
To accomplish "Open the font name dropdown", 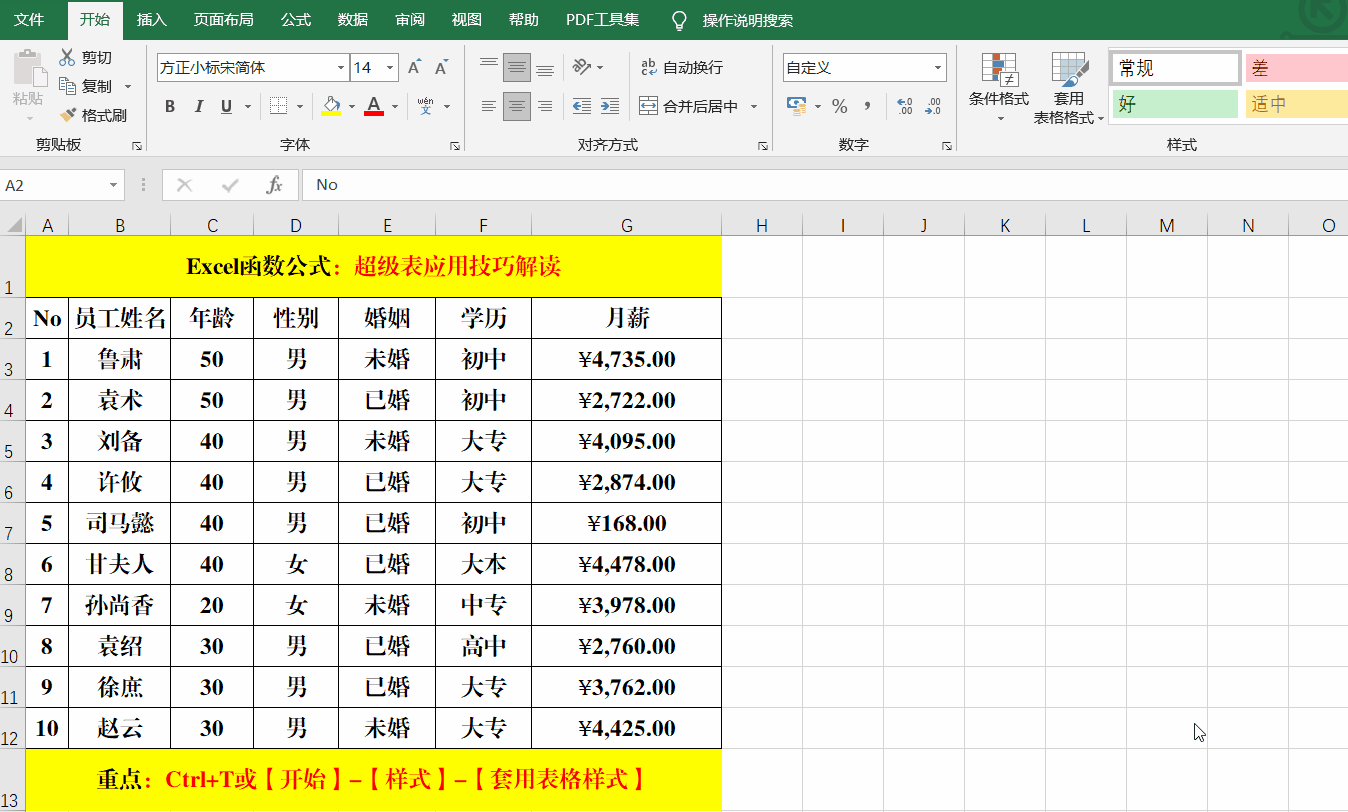I will coord(340,66).
